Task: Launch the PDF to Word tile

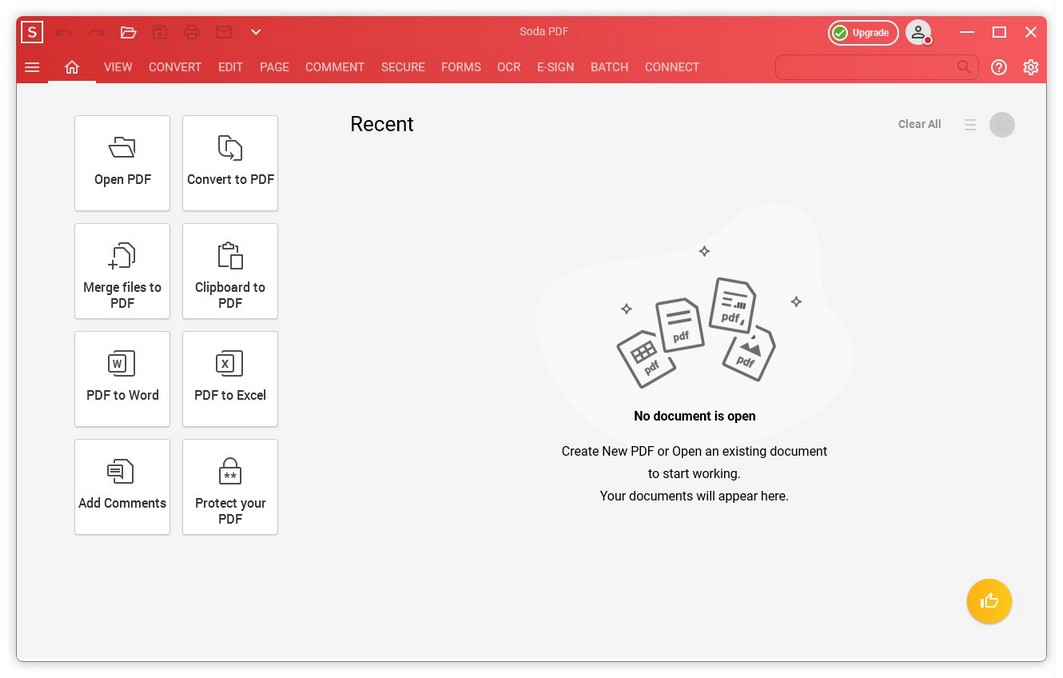Action: [x=122, y=378]
